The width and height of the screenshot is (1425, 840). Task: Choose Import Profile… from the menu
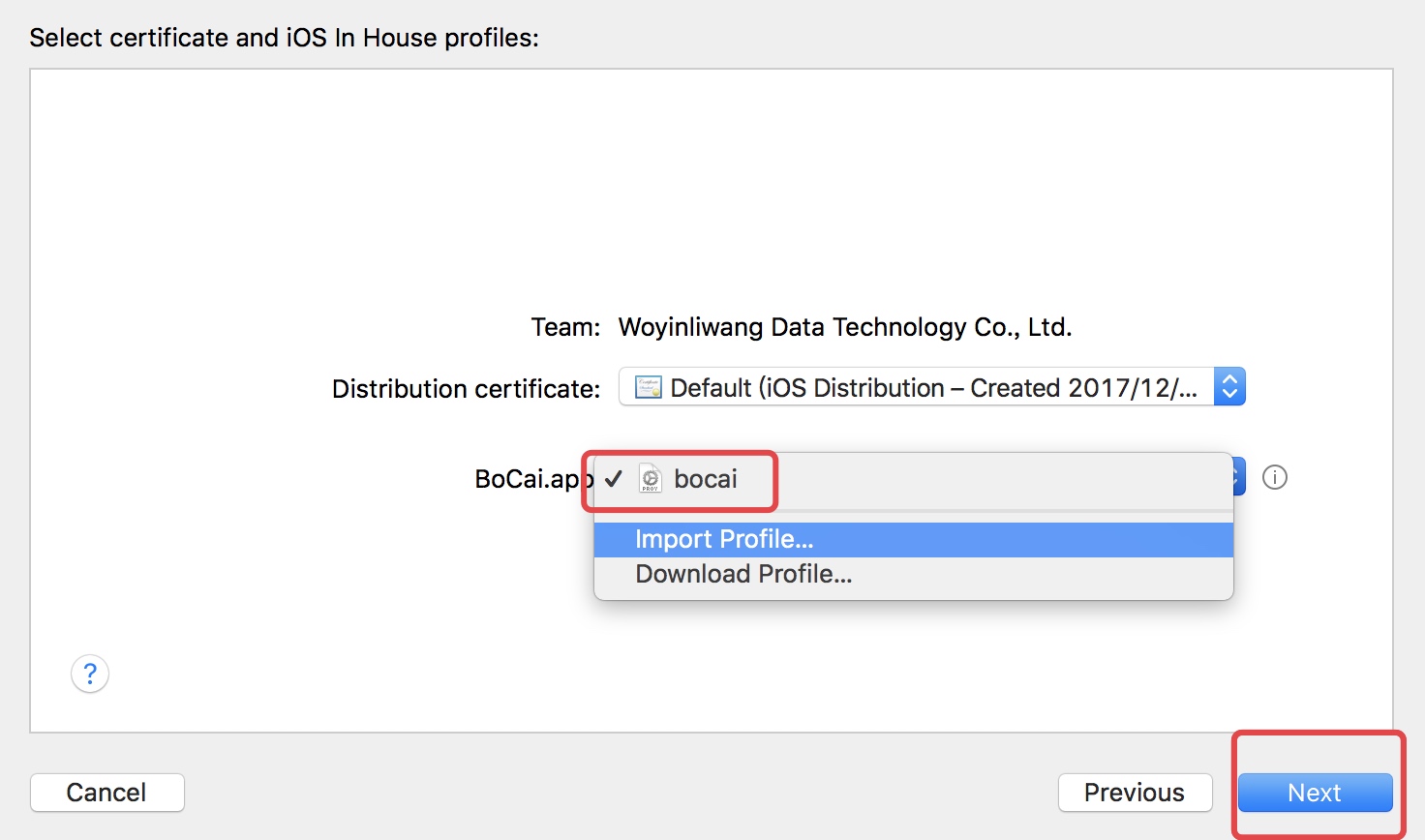[724, 539]
